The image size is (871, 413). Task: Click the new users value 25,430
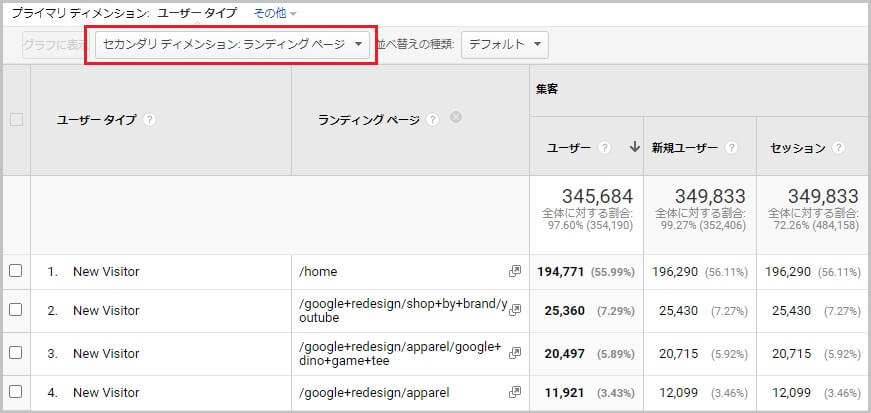tap(678, 311)
